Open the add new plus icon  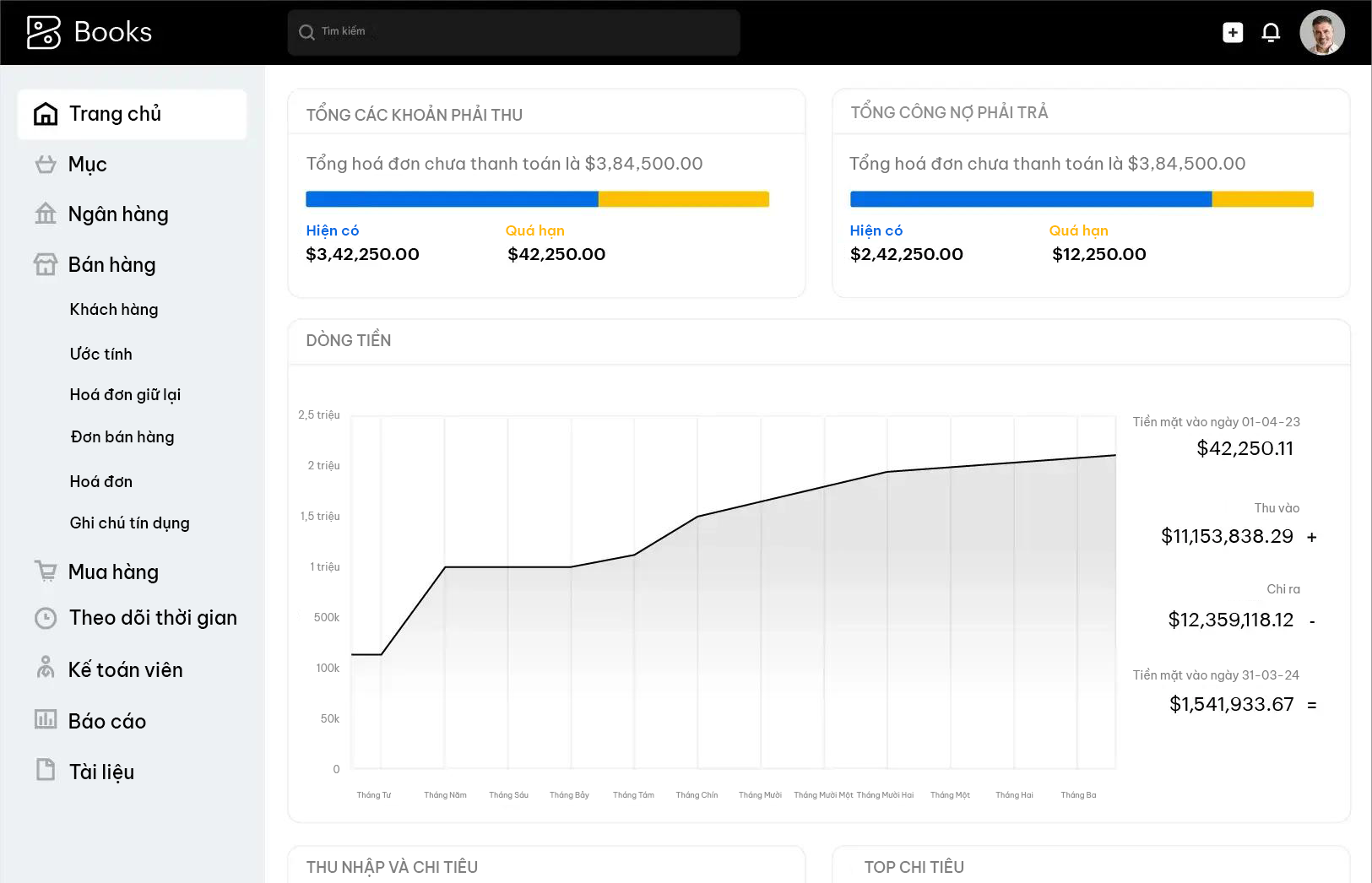coord(1233,33)
